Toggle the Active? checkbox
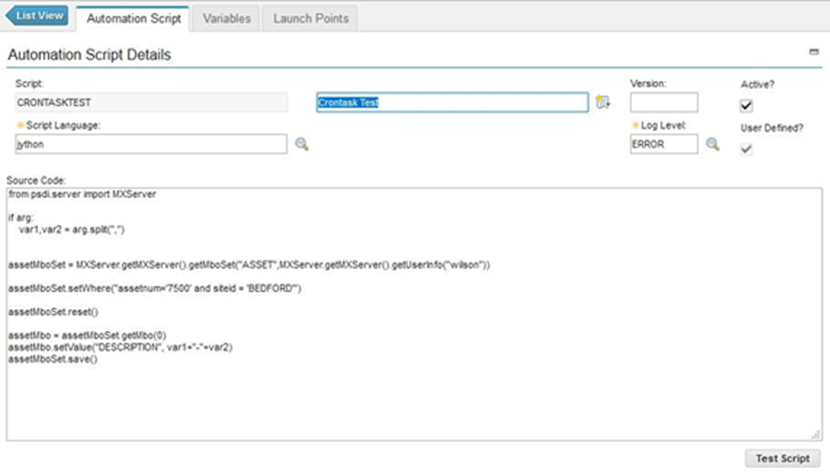Screen dimensions: 830x472 [x=746, y=106]
